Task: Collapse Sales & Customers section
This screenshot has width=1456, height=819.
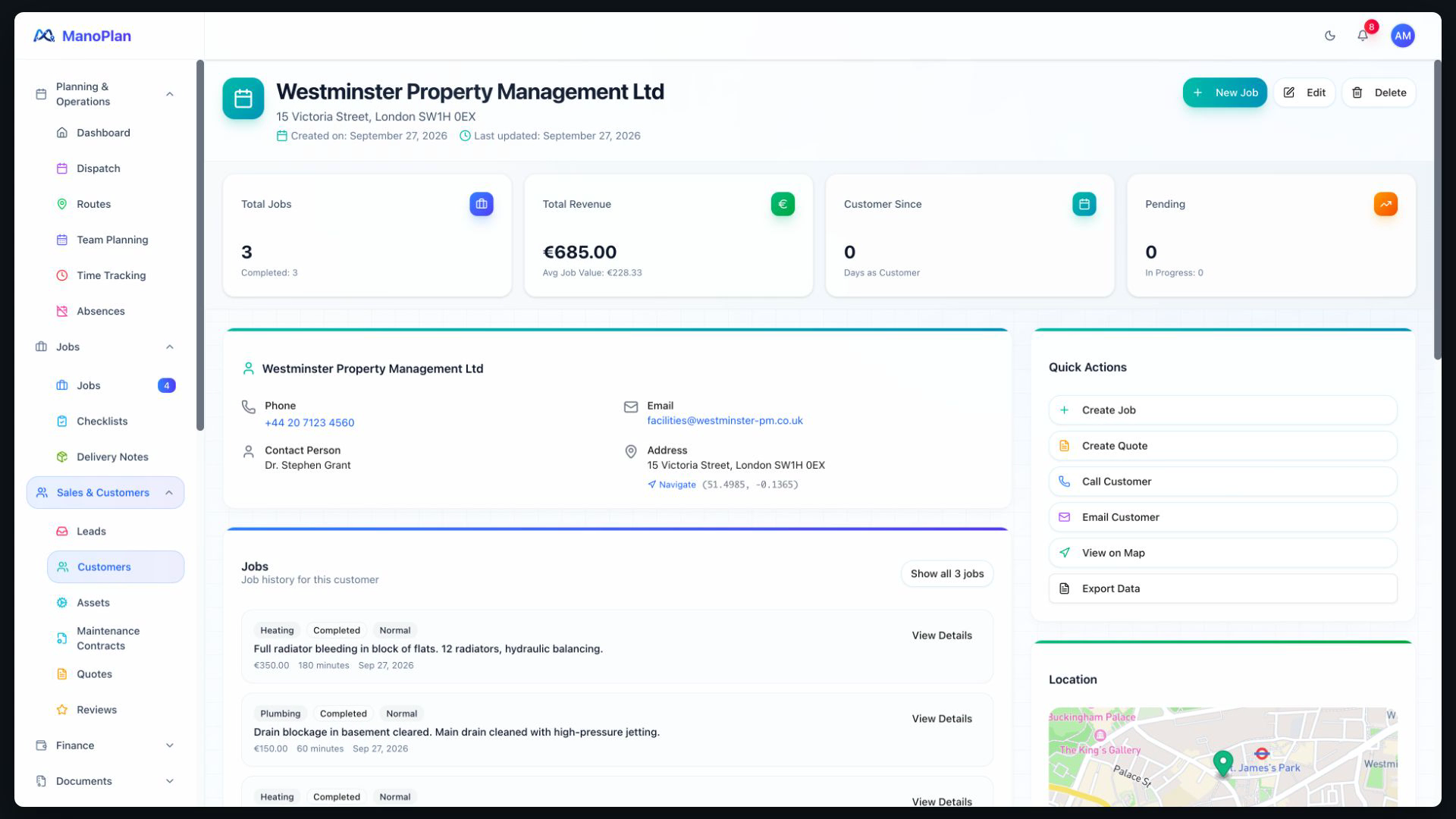Action: pyautogui.click(x=169, y=493)
